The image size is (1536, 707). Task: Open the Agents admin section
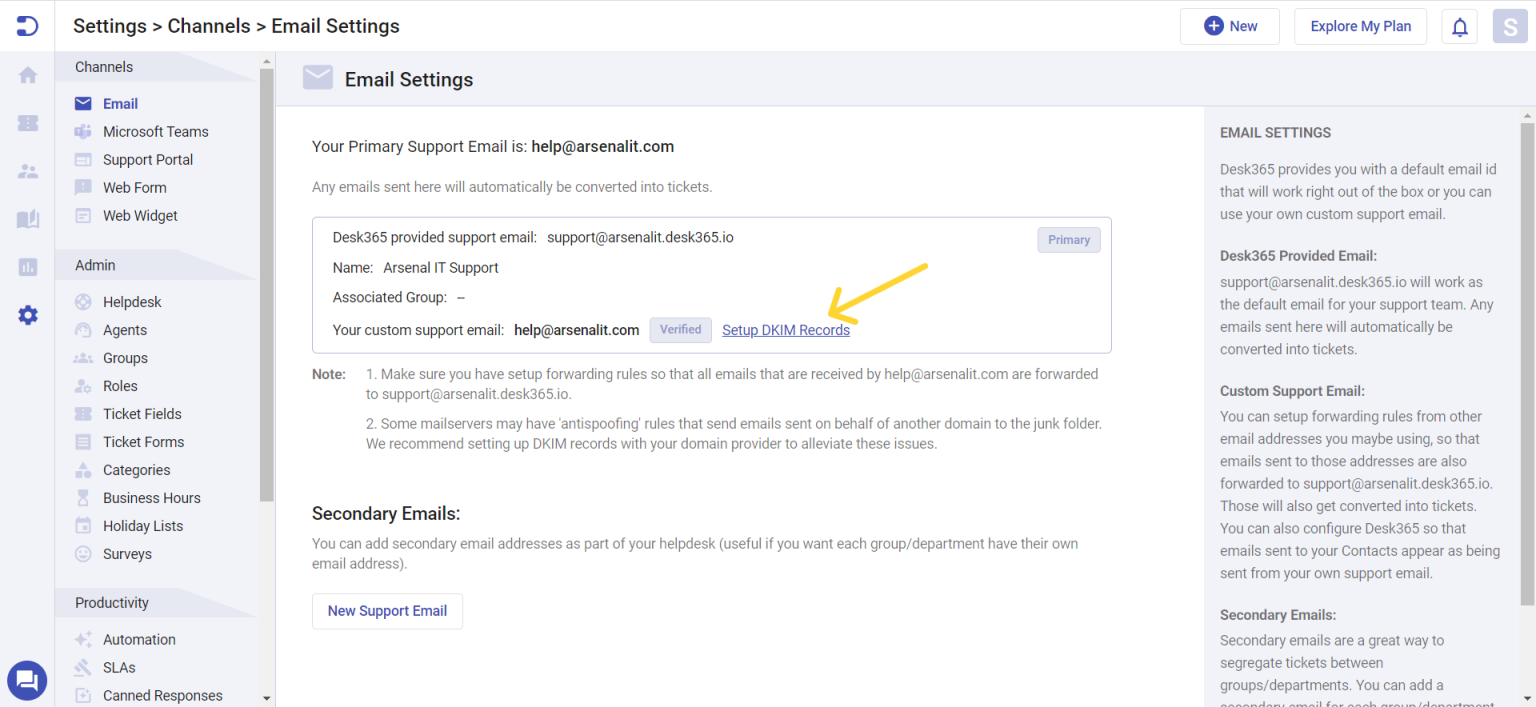point(124,329)
